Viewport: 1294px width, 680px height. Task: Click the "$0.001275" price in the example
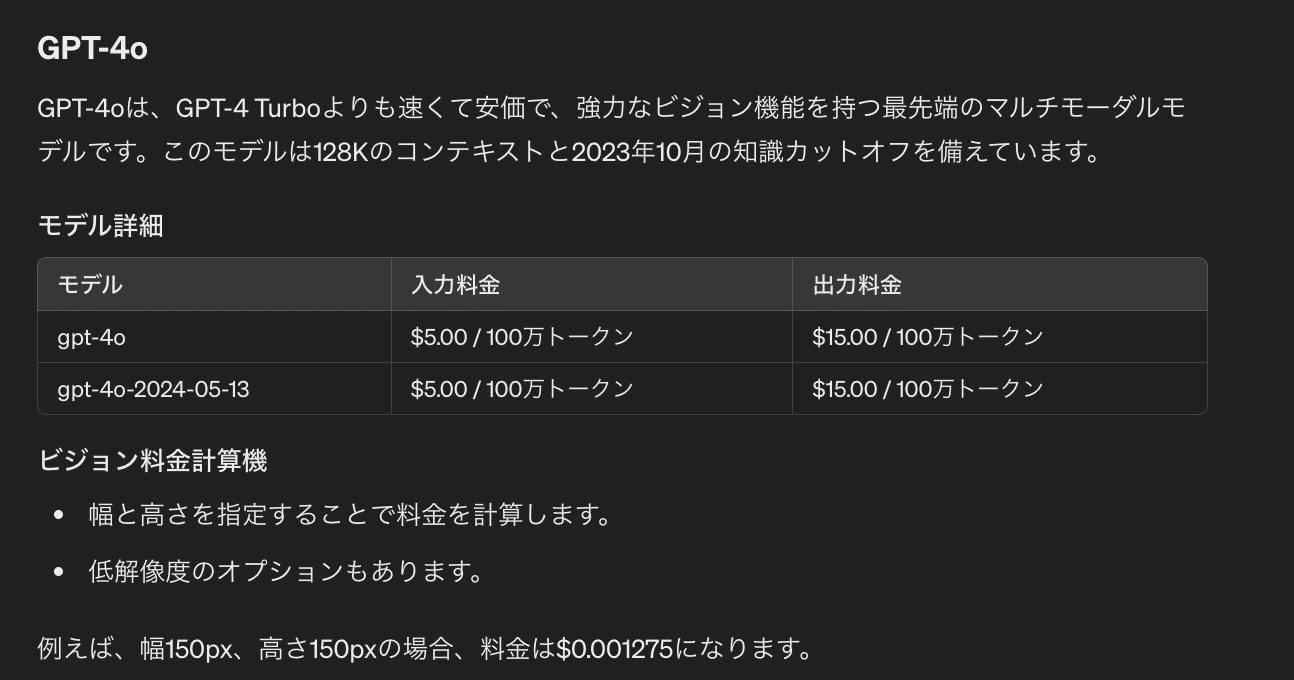coord(615,649)
